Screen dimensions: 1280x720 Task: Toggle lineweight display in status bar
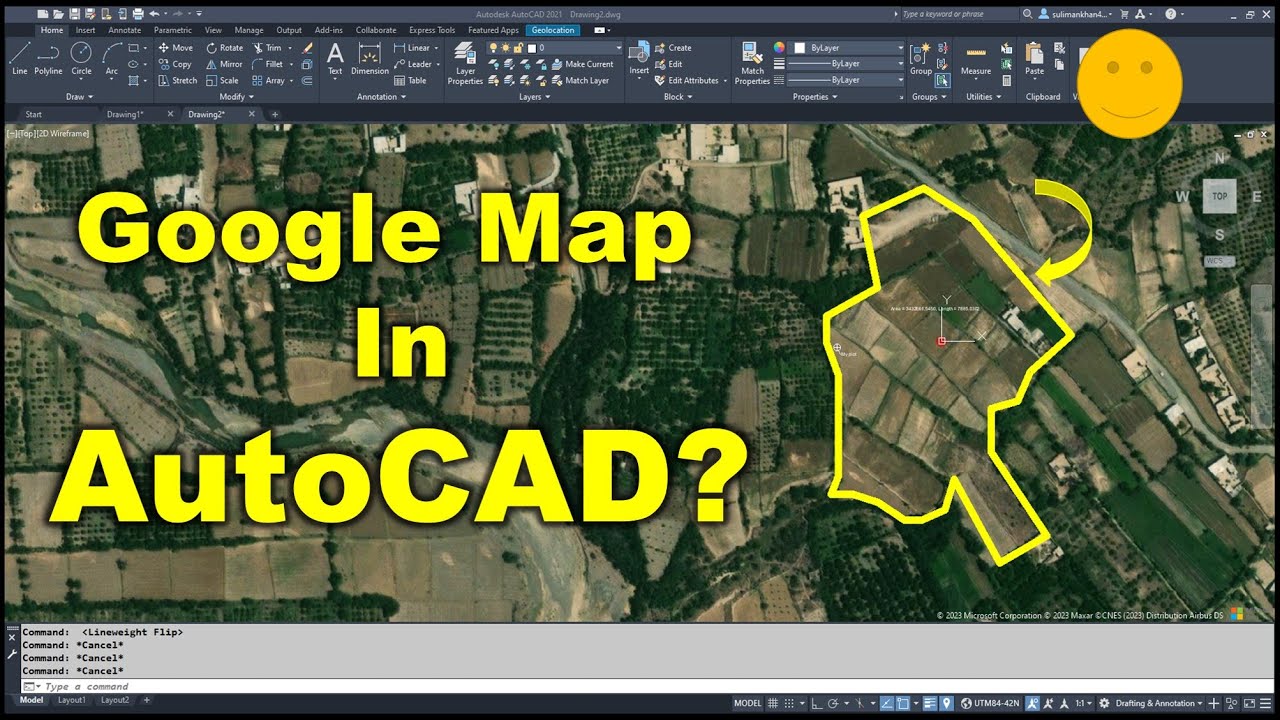click(x=930, y=703)
